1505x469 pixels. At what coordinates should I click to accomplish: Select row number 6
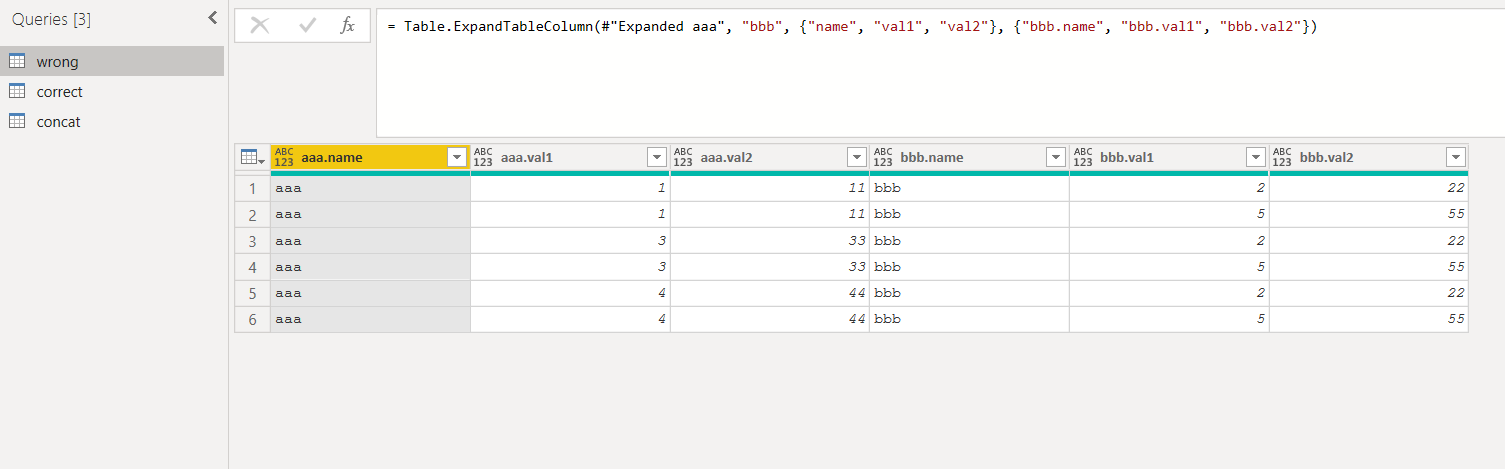(252, 319)
